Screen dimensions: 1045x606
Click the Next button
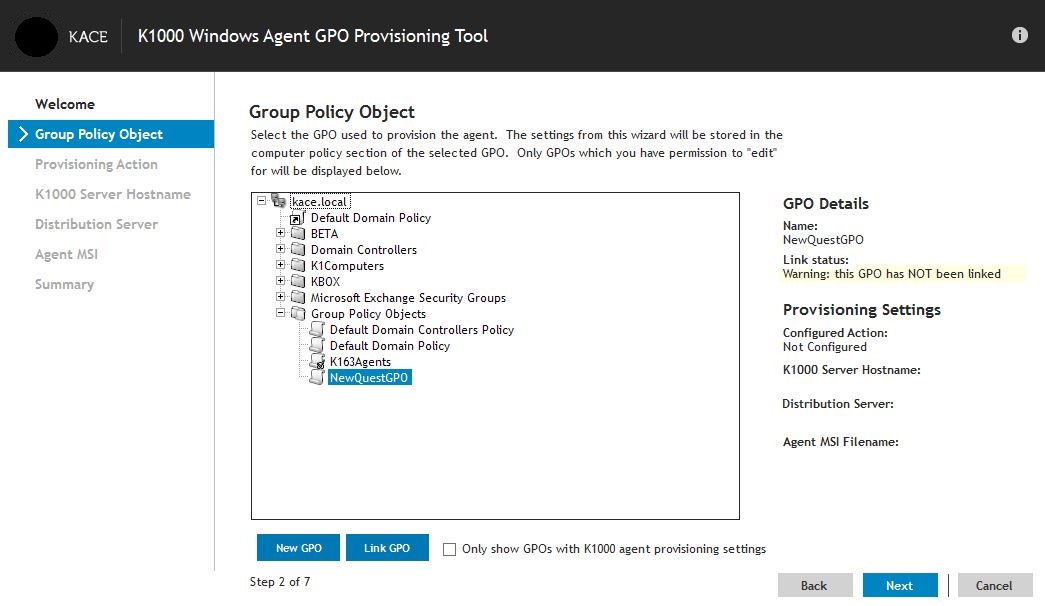pos(899,585)
